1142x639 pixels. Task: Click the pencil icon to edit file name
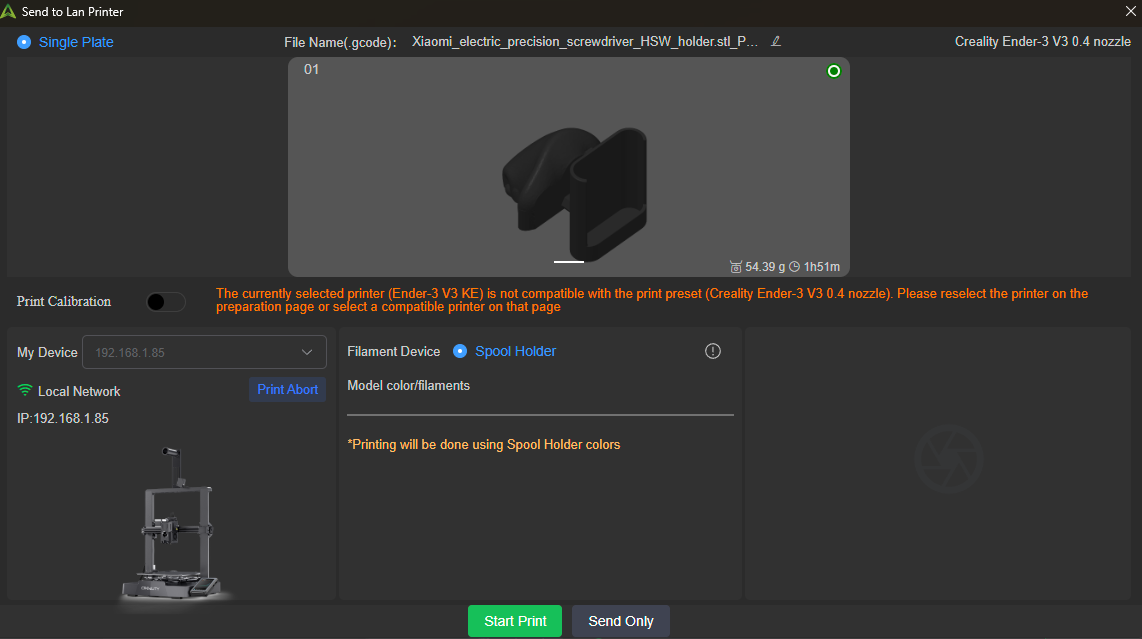(776, 42)
